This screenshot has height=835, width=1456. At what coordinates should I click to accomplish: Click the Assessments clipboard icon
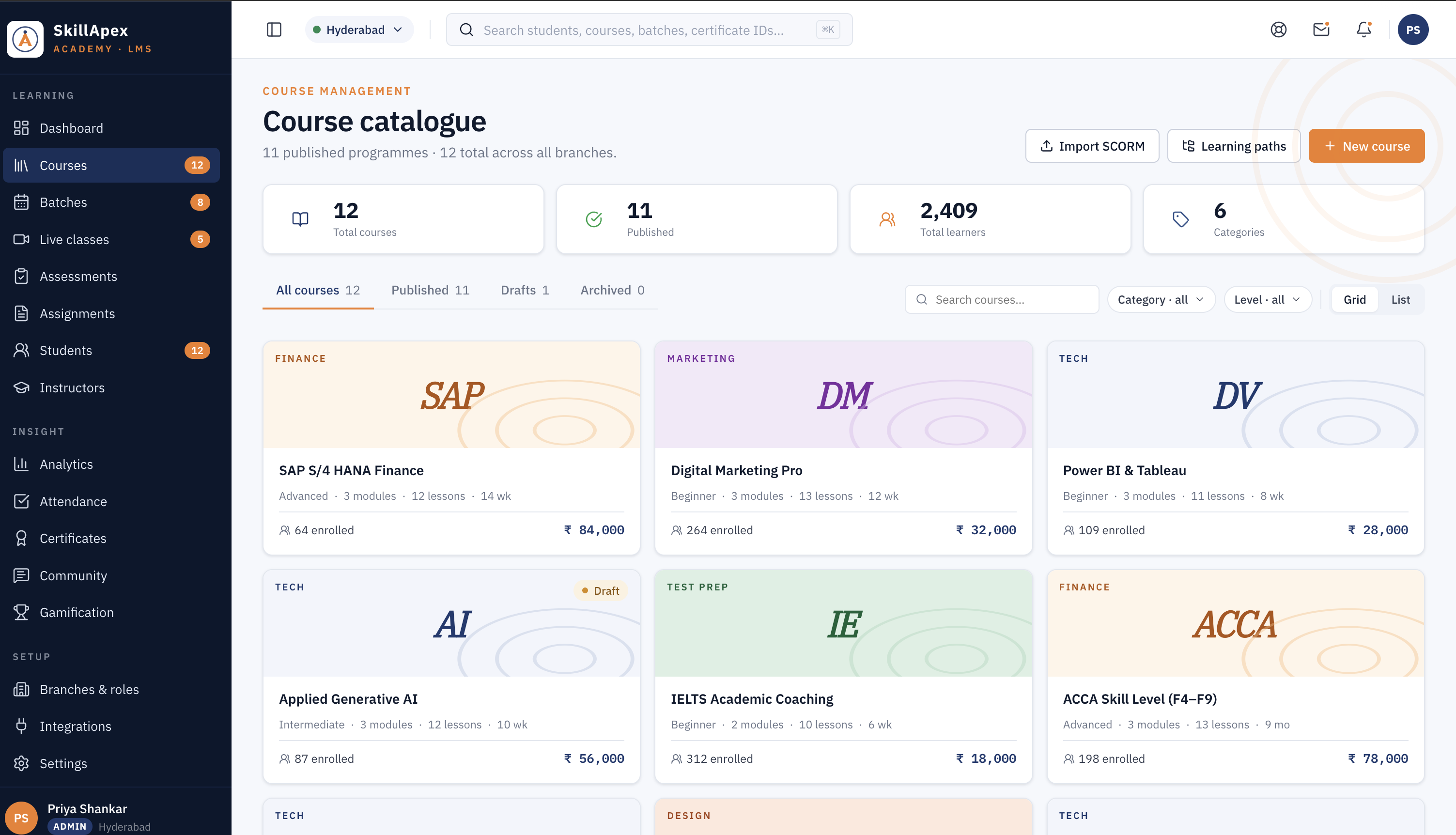21,277
